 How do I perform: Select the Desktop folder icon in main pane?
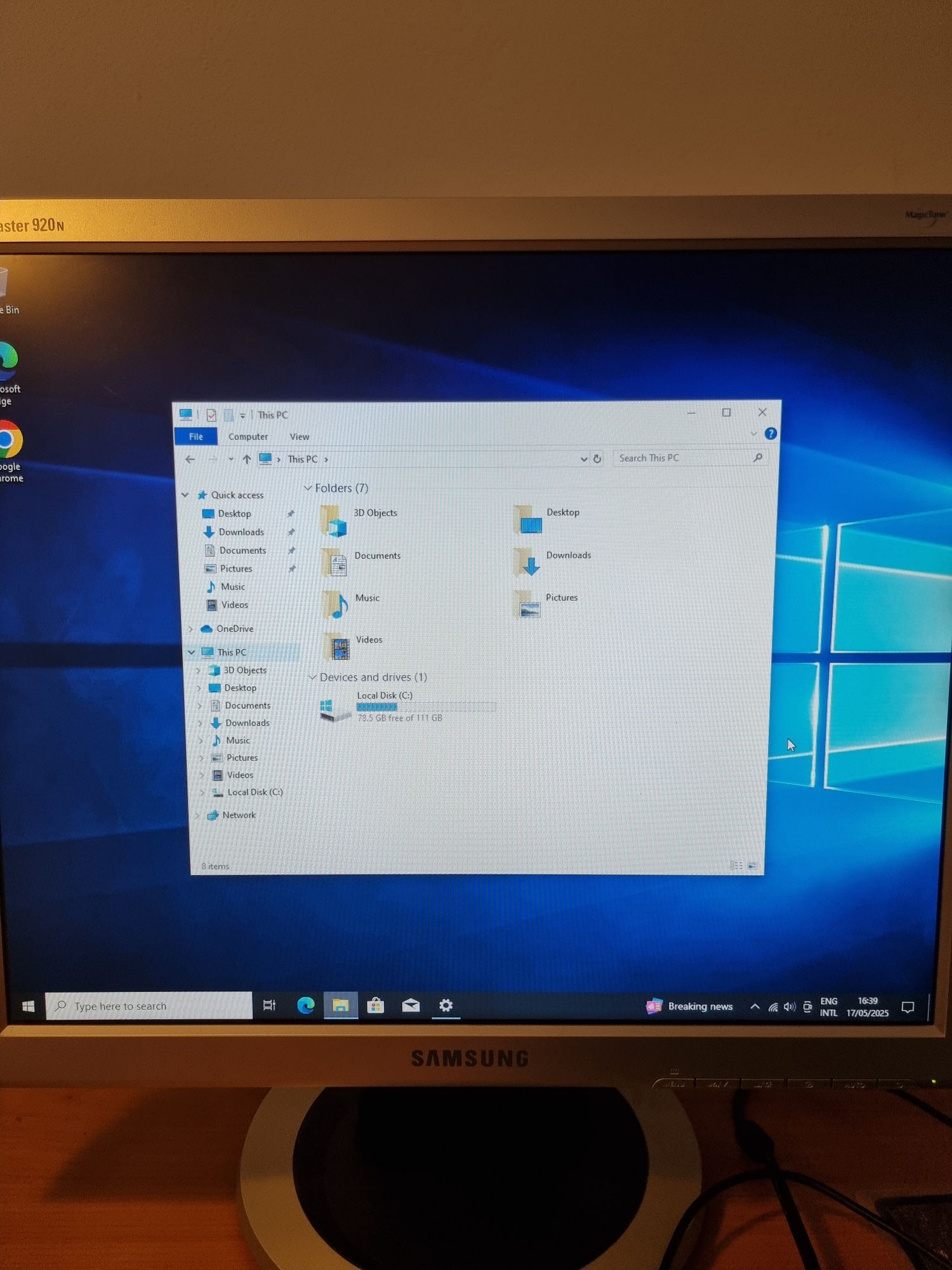(527, 519)
